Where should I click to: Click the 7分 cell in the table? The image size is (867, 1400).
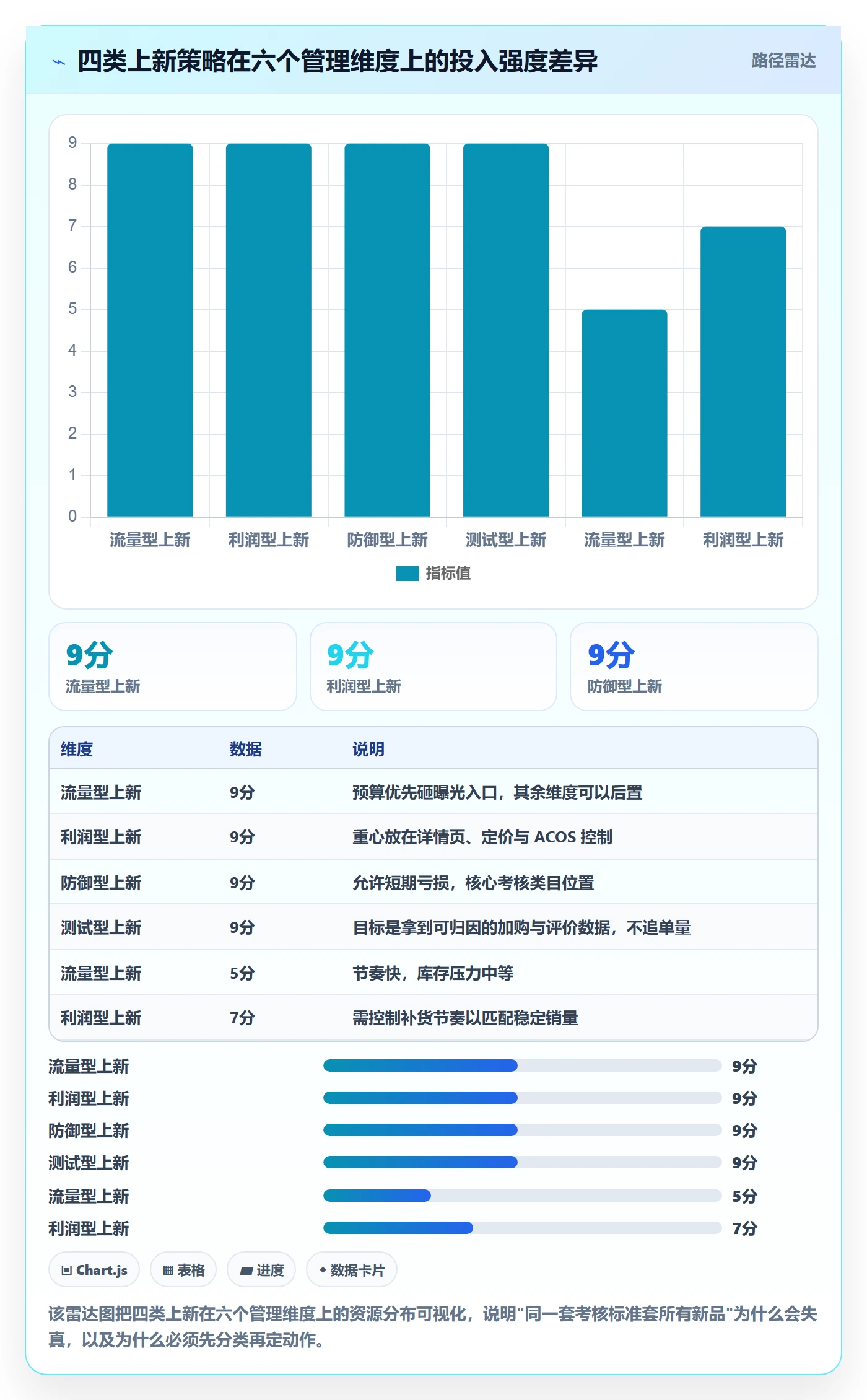coord(242,1018)
